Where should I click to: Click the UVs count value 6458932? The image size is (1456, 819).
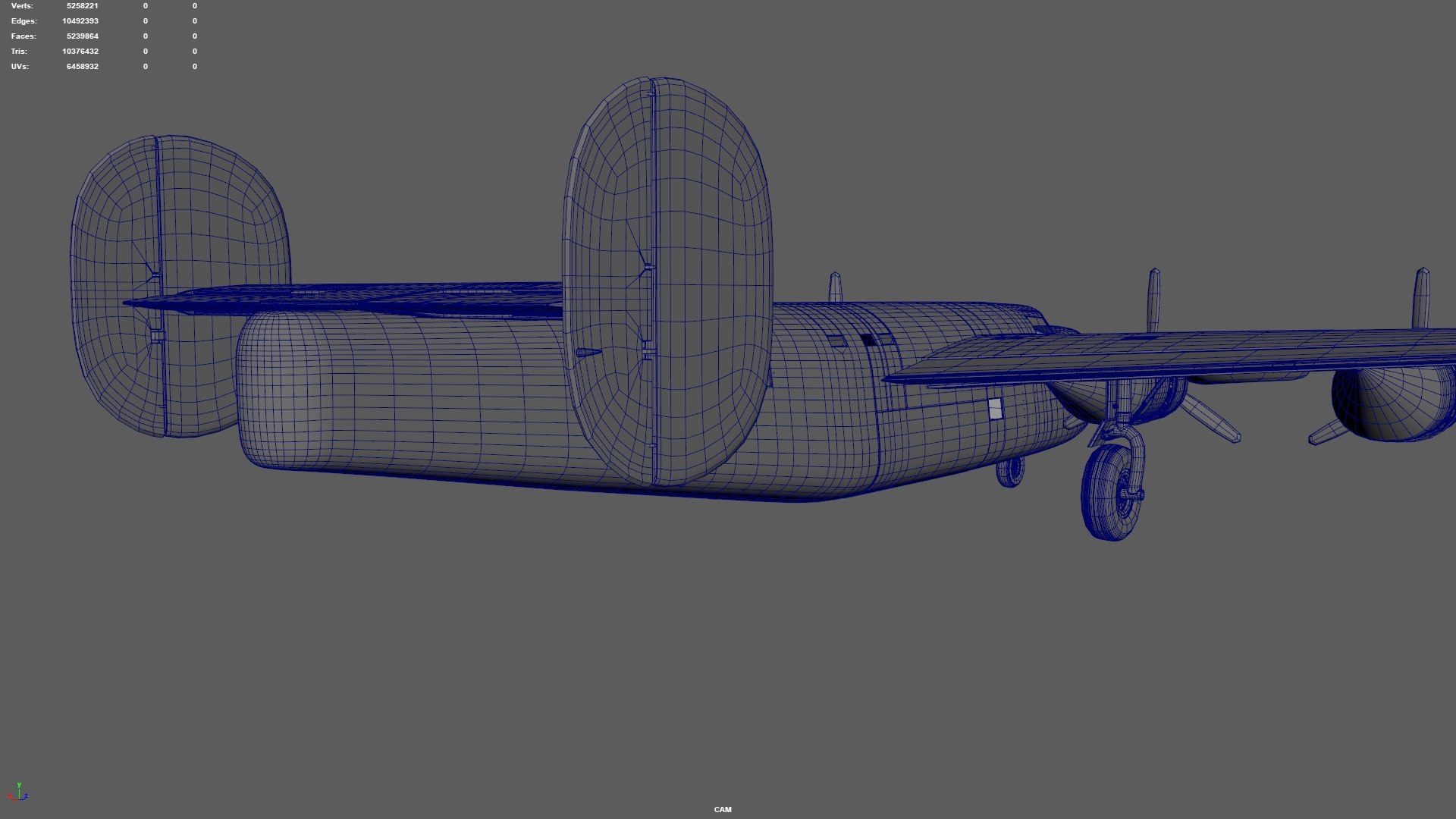coord(82,67)
